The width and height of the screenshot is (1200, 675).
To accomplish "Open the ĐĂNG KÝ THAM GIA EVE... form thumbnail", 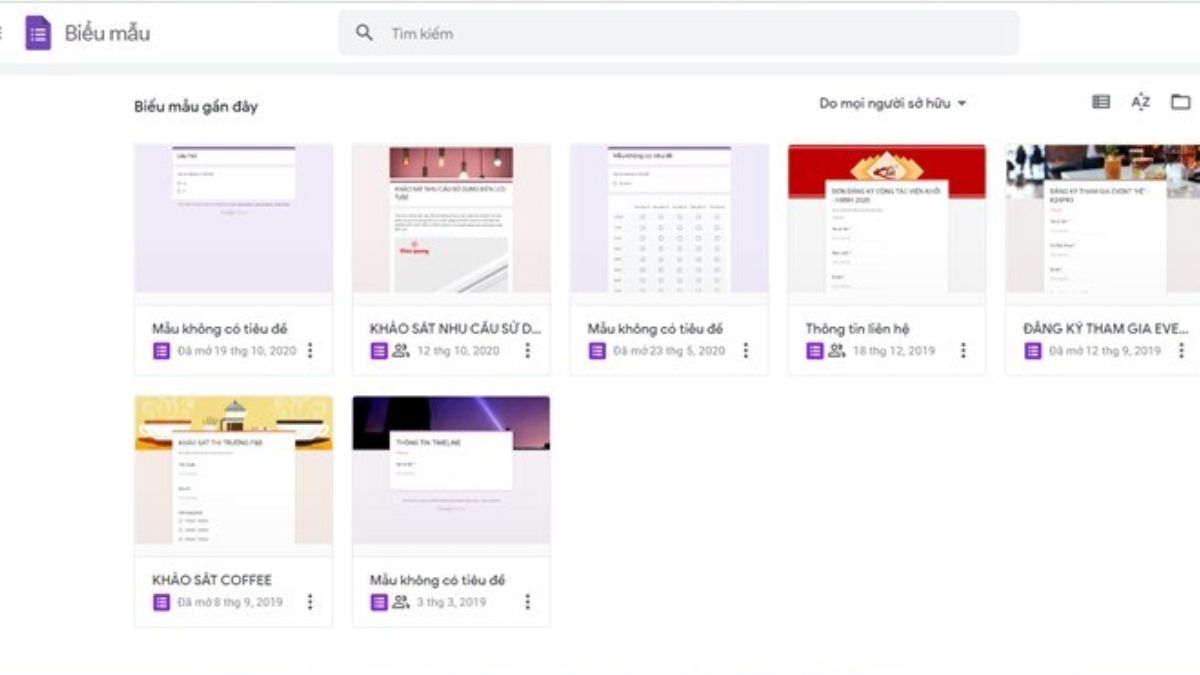I will coord(1102,218).
